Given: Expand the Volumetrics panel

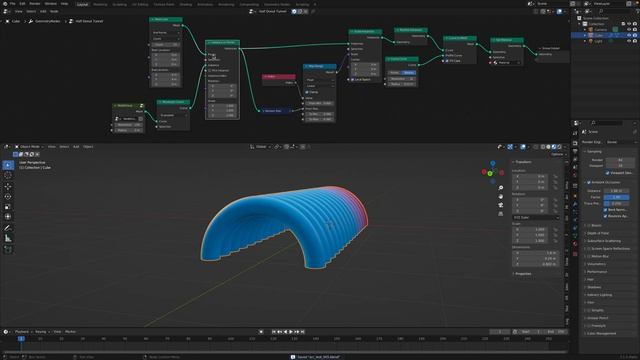Looking at the screenshot, I should 596,264.
